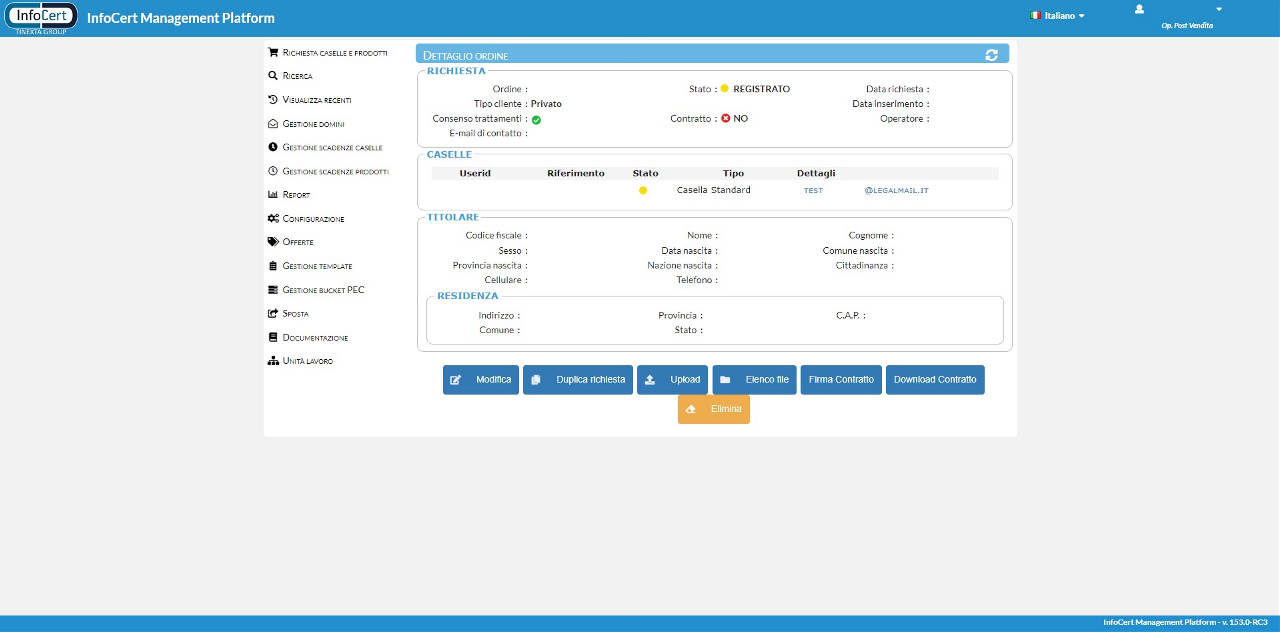Open Gestione domini in the sidebar
This screenshot has width=1280, height=632.
coord(313,124)
